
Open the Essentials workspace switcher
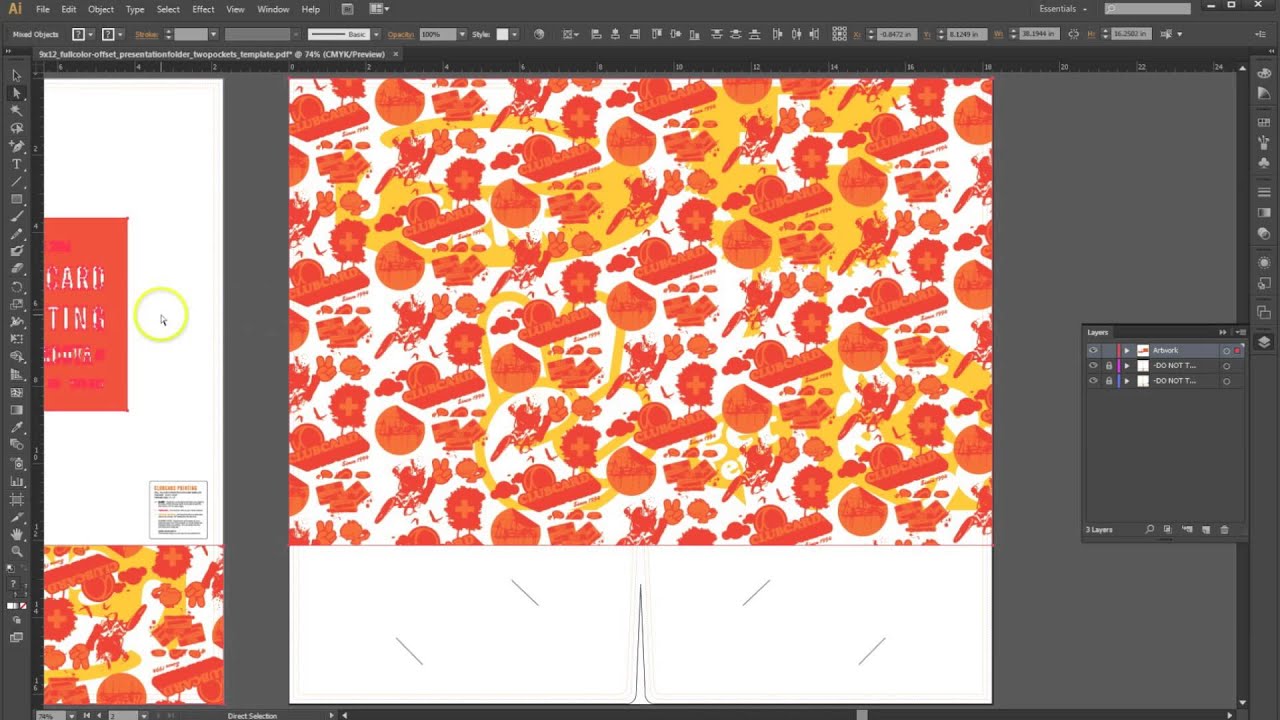point(1063,9)
